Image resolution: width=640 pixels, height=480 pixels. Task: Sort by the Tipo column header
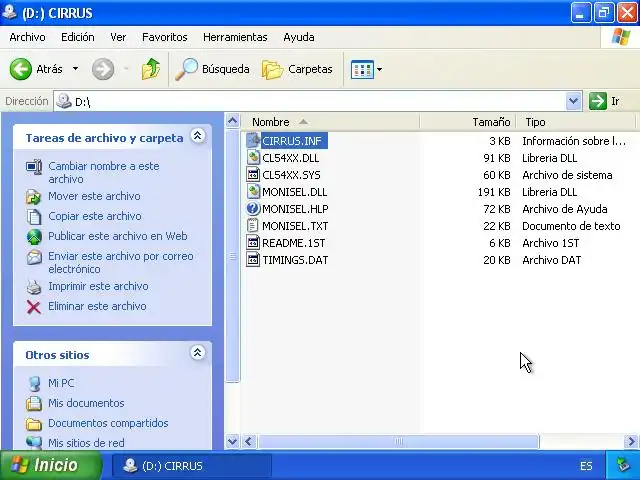(x=576, y=122)
